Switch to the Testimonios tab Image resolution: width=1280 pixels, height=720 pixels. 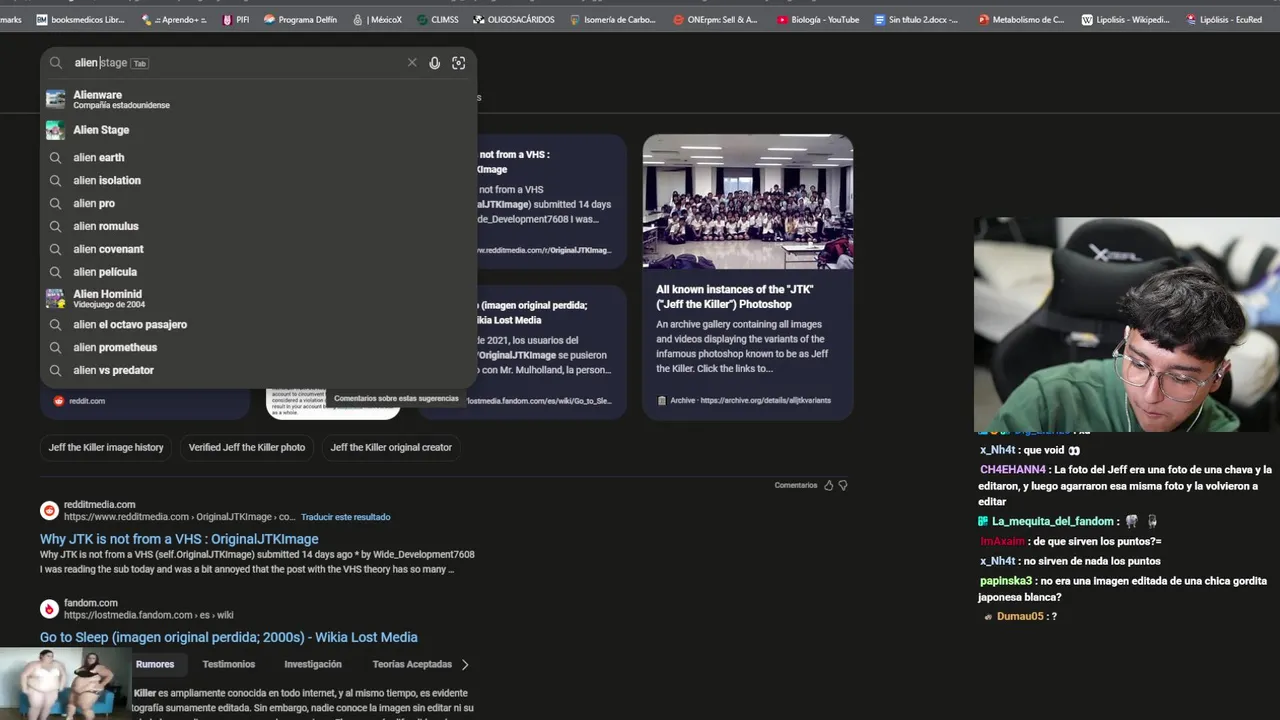(229, 664)
